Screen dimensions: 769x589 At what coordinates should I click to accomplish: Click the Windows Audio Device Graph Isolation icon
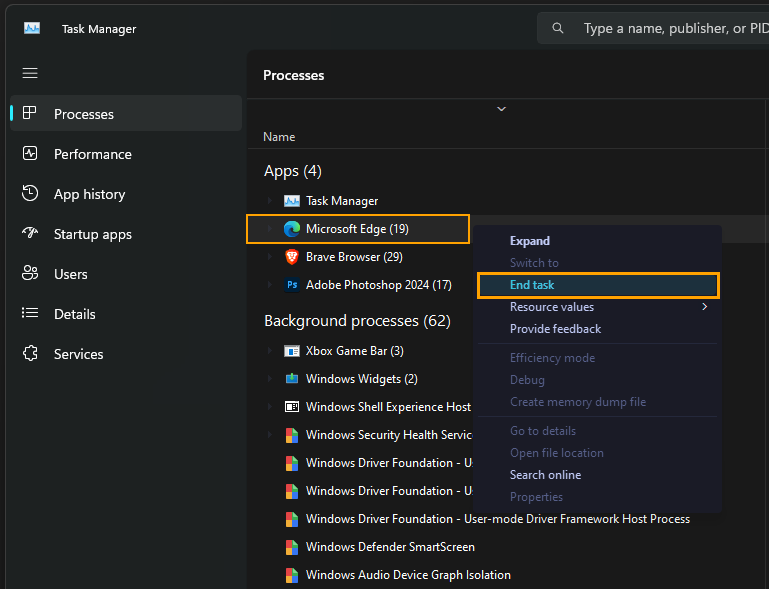[292, 575]
